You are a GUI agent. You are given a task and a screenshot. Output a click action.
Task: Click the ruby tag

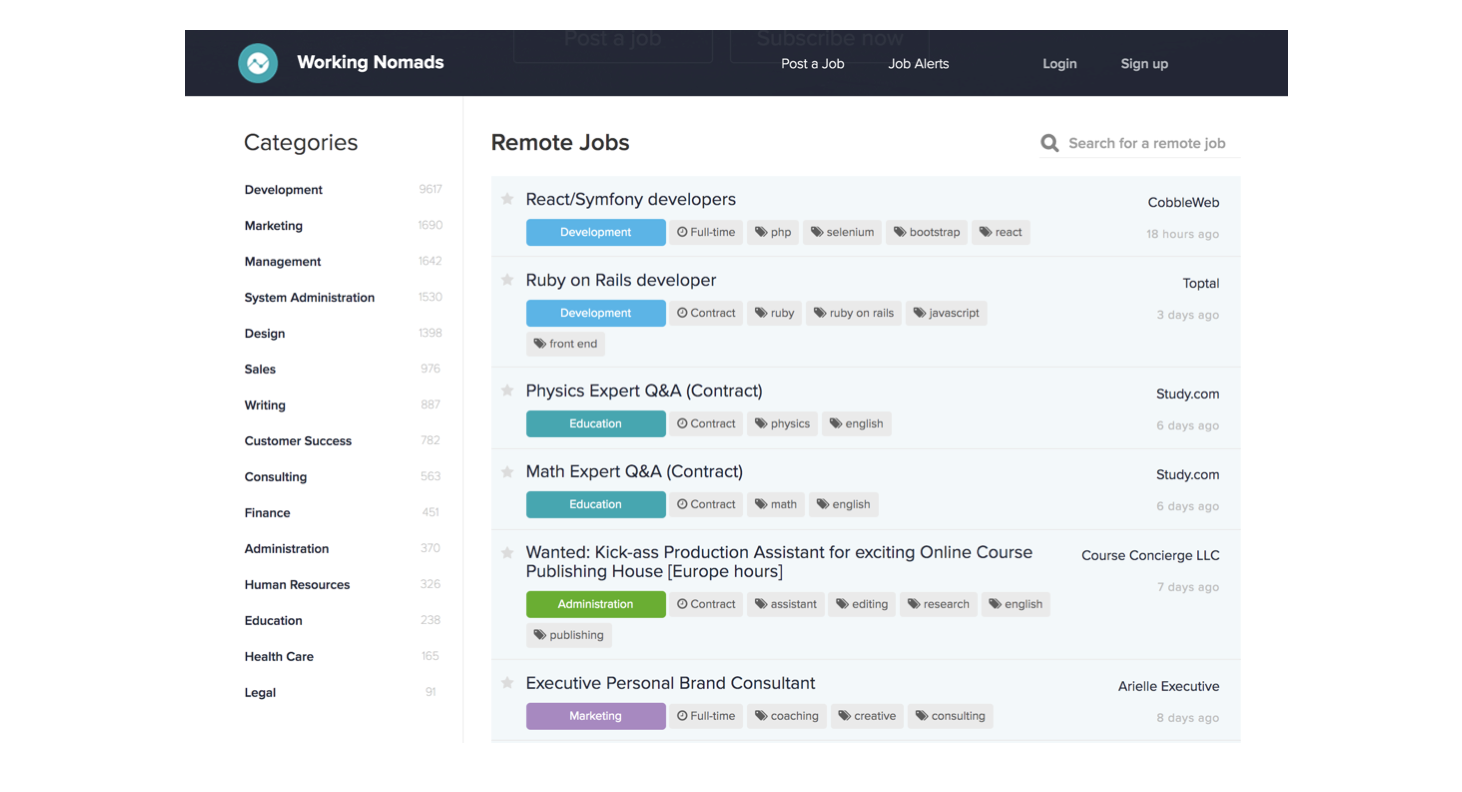point(775,313)
